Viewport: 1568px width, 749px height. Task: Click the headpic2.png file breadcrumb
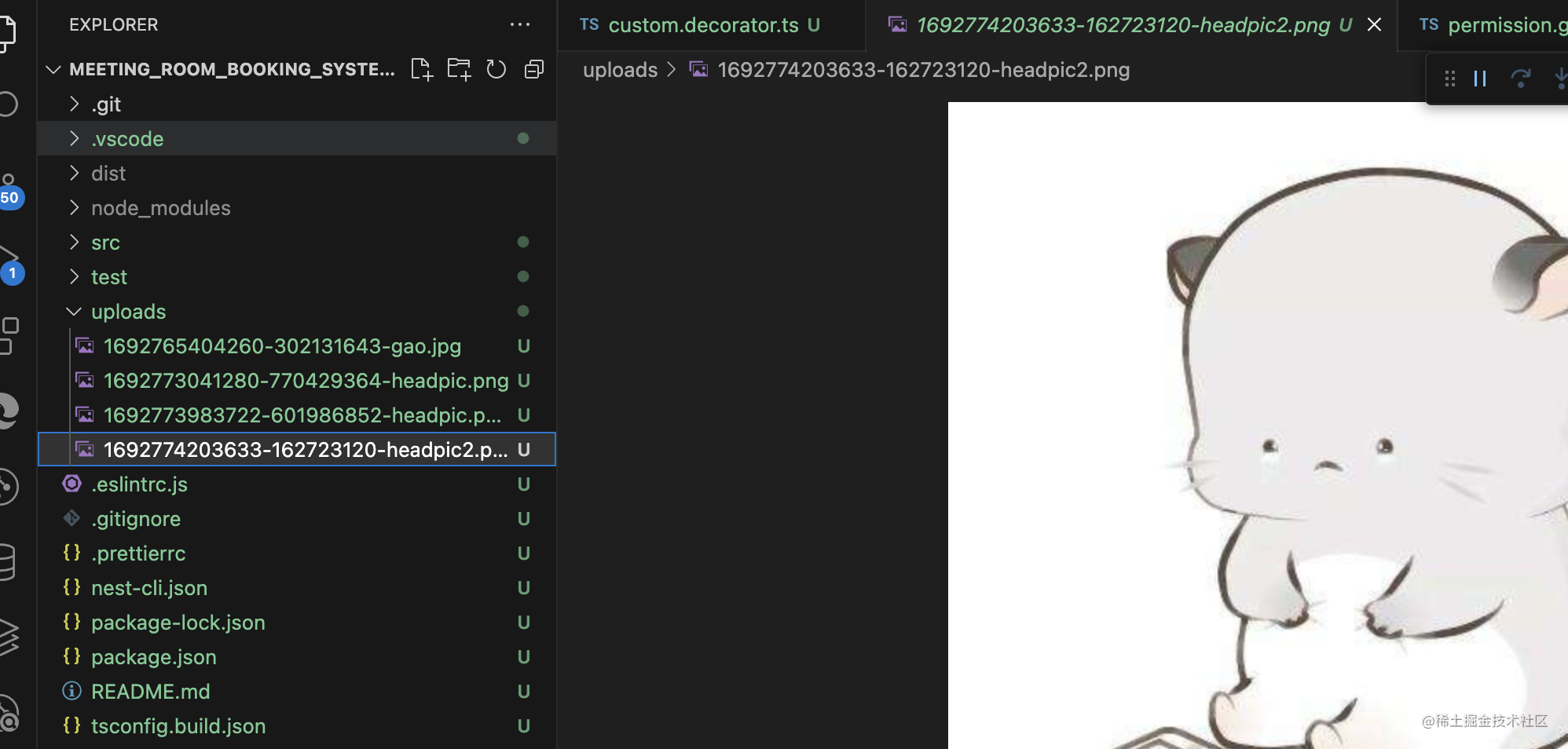tap(910, 70)
